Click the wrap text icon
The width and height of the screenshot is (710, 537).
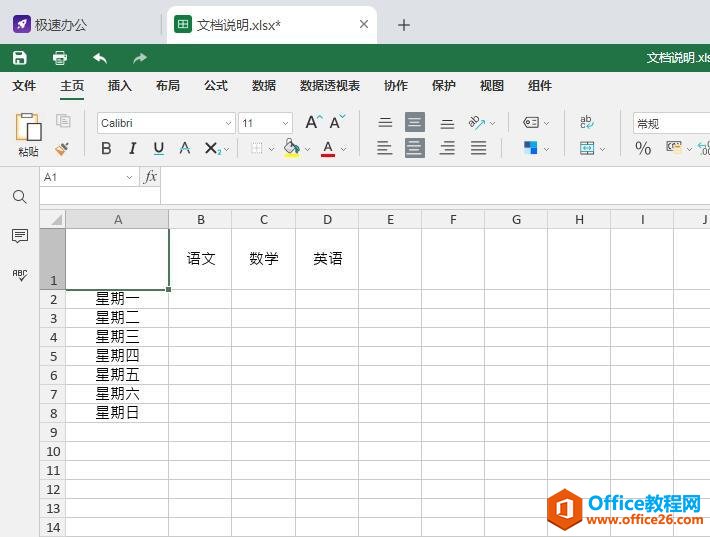click(587, 122)
